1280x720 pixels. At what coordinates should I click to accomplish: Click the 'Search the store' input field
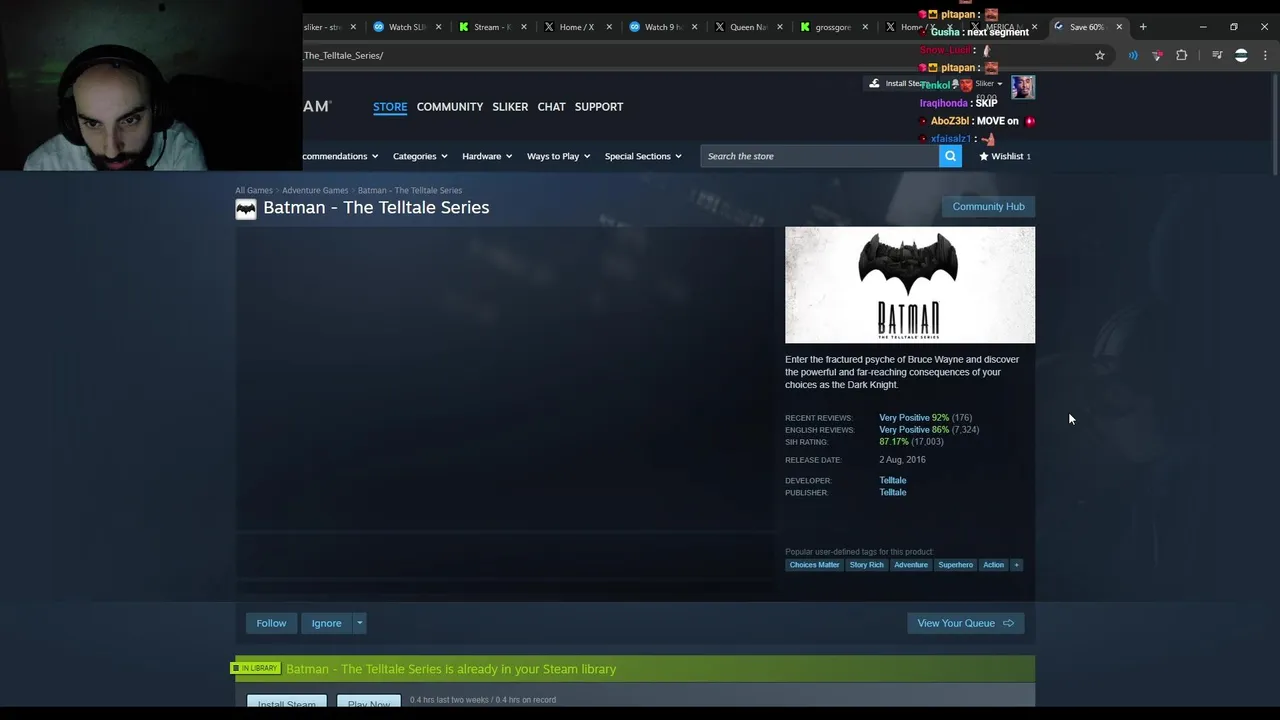point(820,156)
